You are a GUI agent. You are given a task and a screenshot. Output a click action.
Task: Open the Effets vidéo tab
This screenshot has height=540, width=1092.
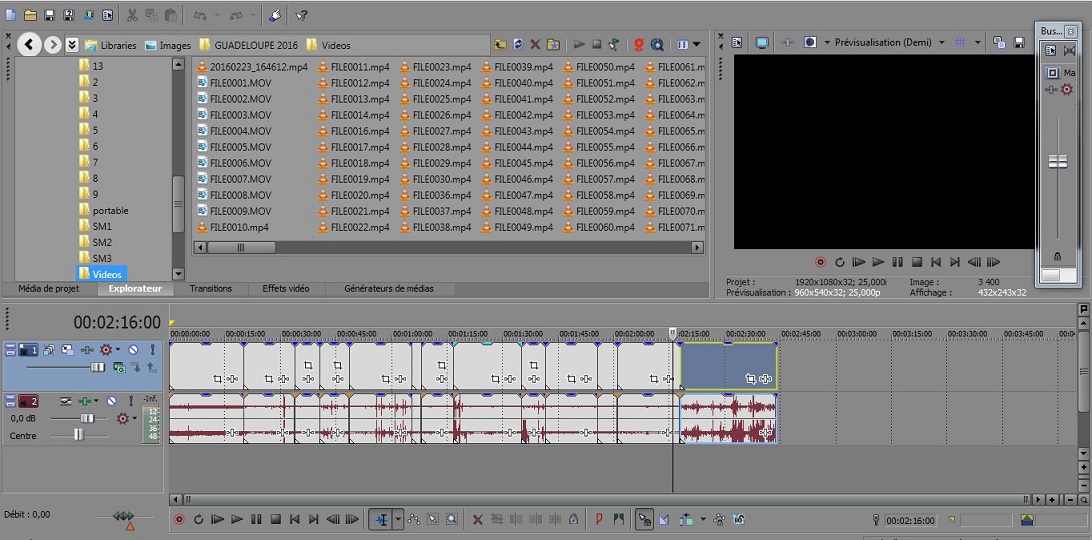[286, 289]
